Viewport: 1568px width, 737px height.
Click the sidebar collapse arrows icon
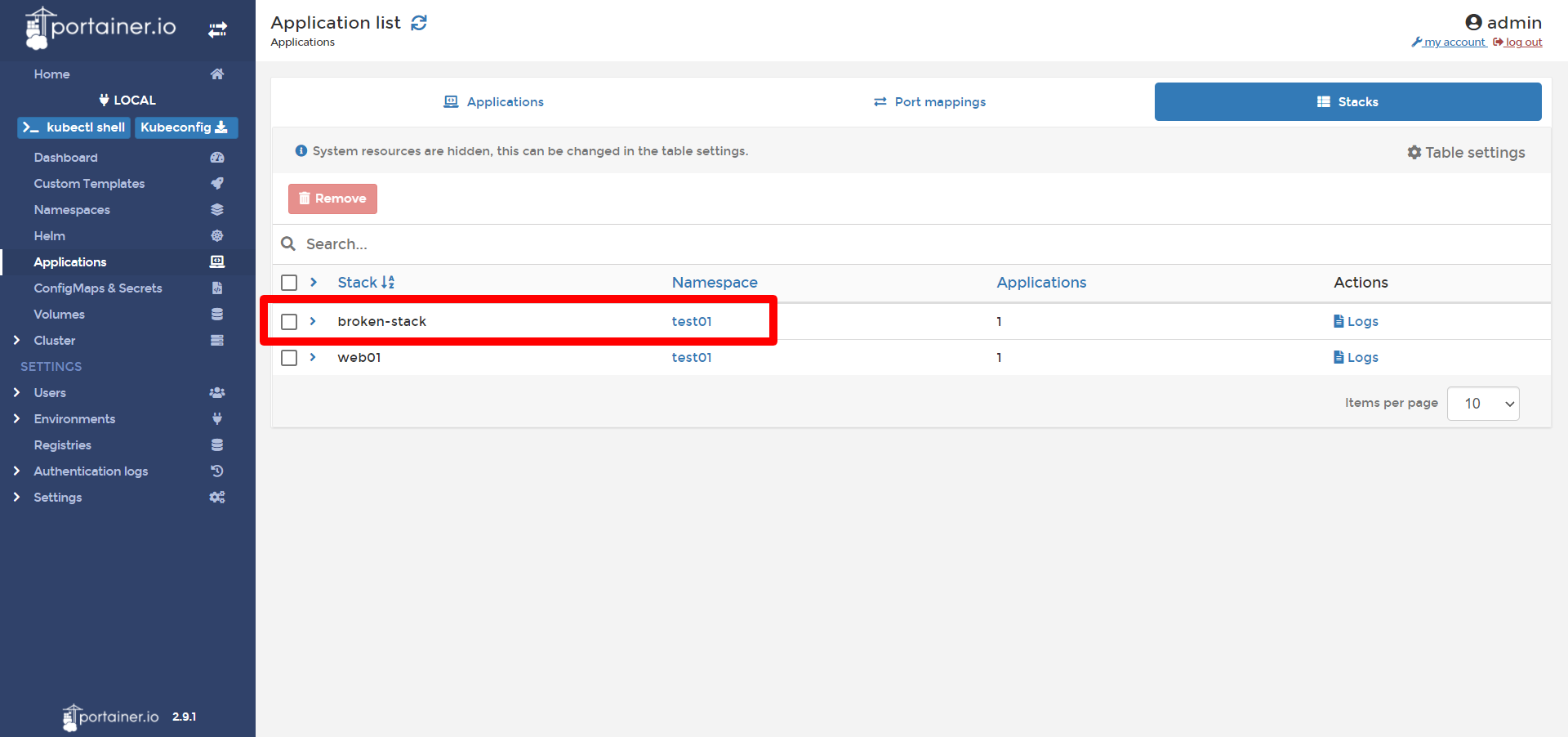coord(217,30)
